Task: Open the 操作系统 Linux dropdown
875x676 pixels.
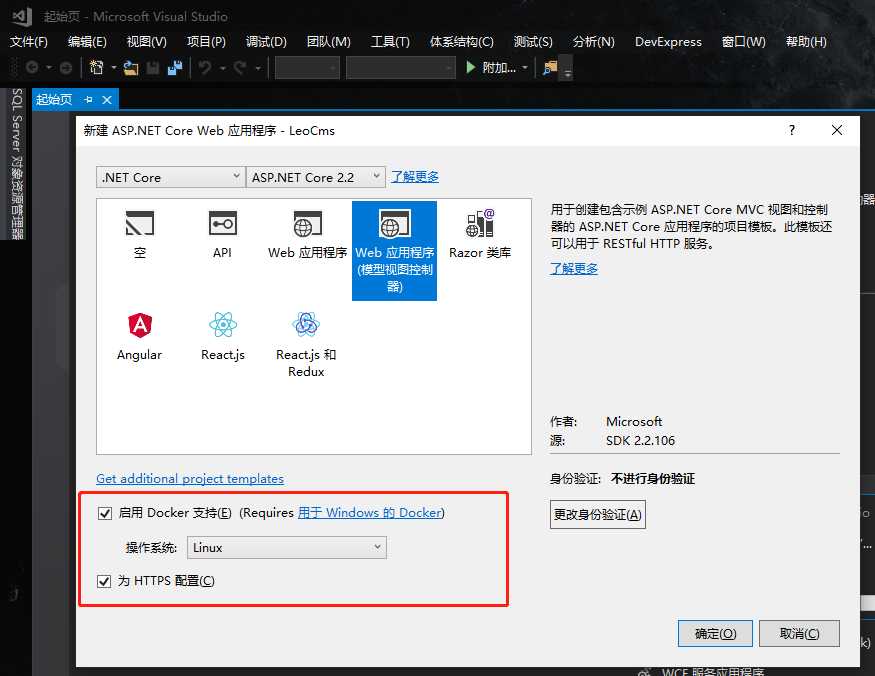Action: [x=286, y=548]
